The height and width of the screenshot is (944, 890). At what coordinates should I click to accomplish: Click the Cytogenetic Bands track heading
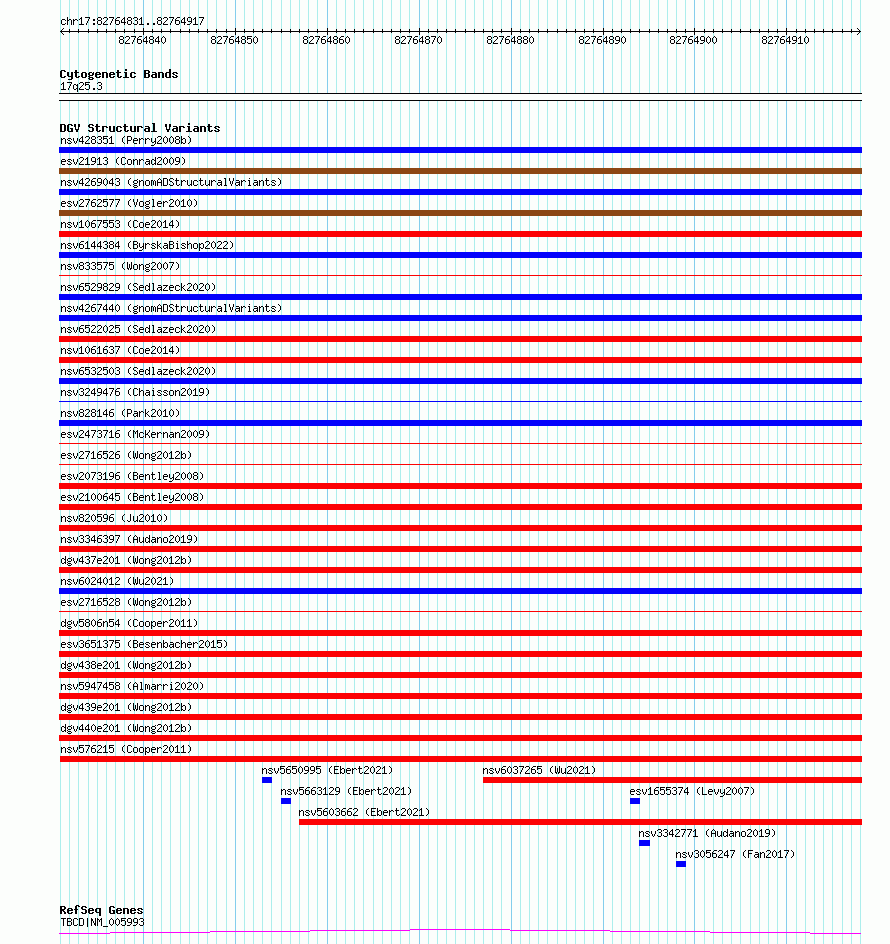(x=119, y=74)
